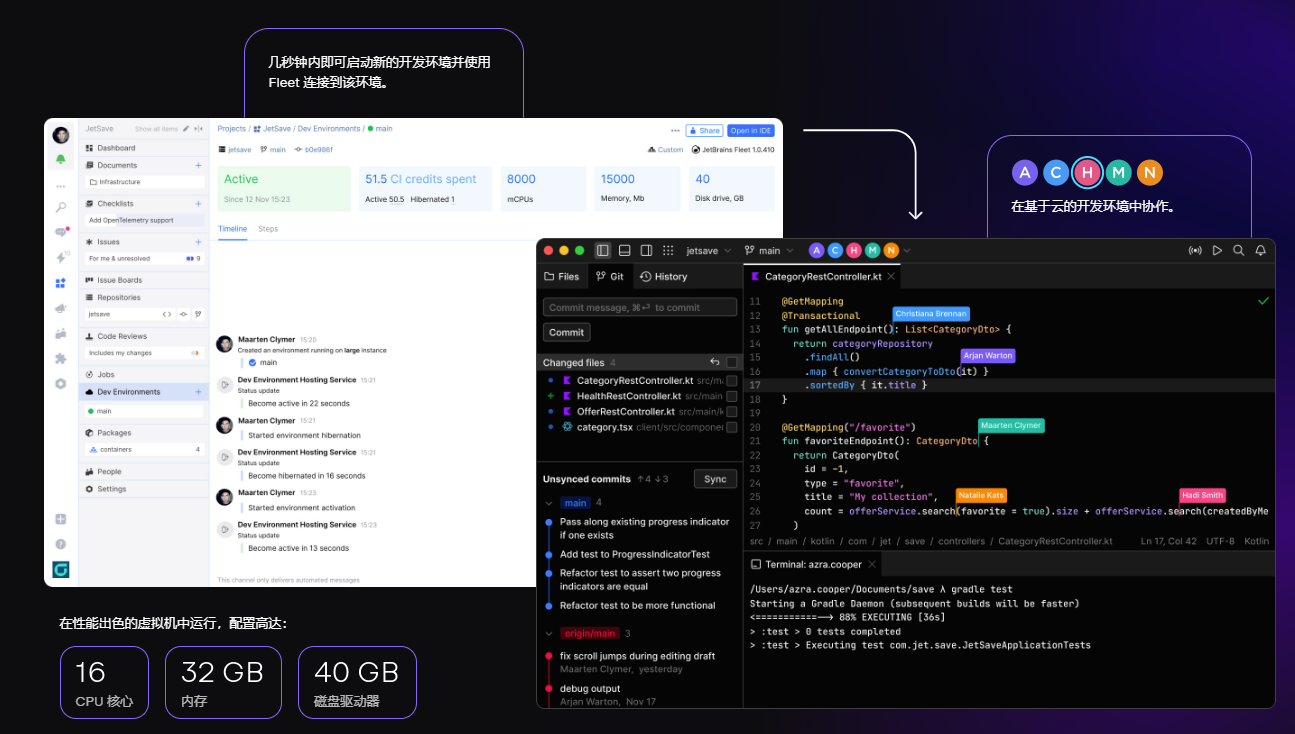
Task: Switch to the Files tab in Fleet
Action: [561, 276]
